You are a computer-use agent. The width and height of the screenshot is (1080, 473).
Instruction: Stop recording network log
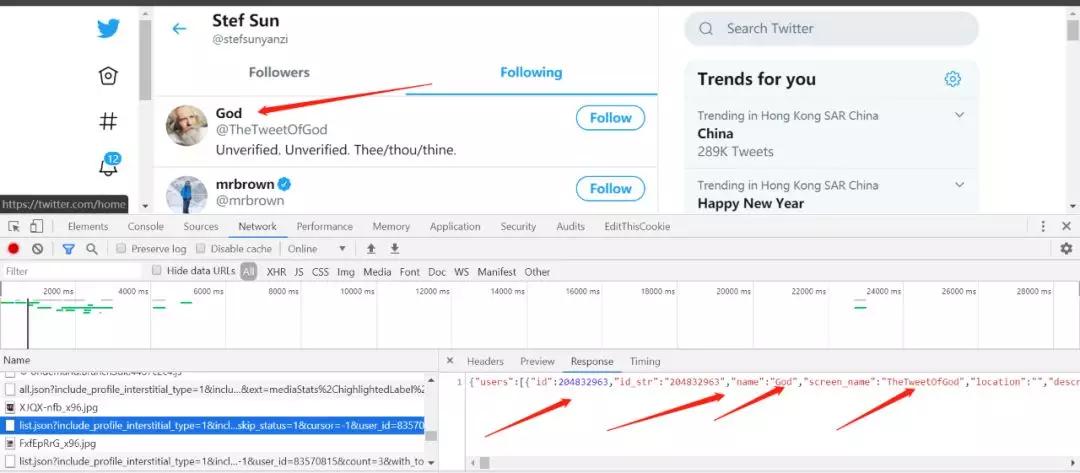(x=14, y=249)
